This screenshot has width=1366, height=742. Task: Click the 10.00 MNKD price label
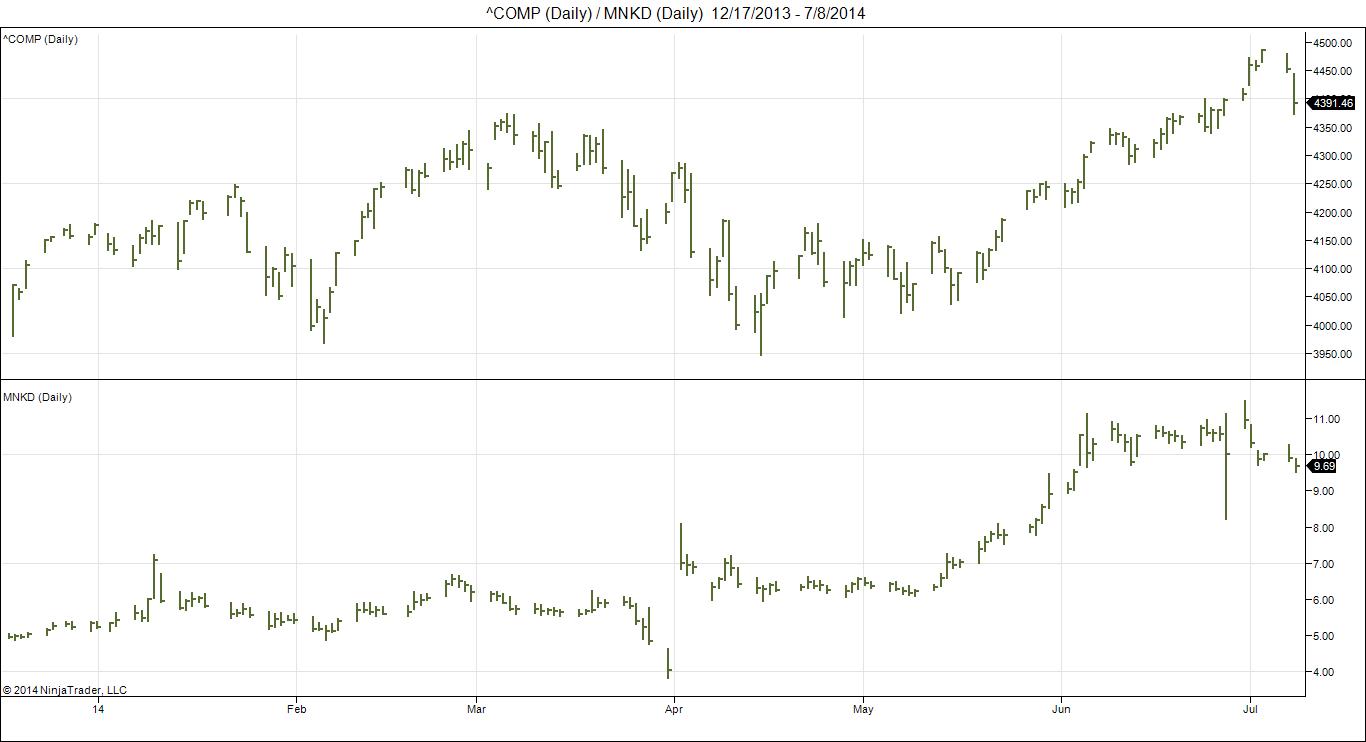1326,455
